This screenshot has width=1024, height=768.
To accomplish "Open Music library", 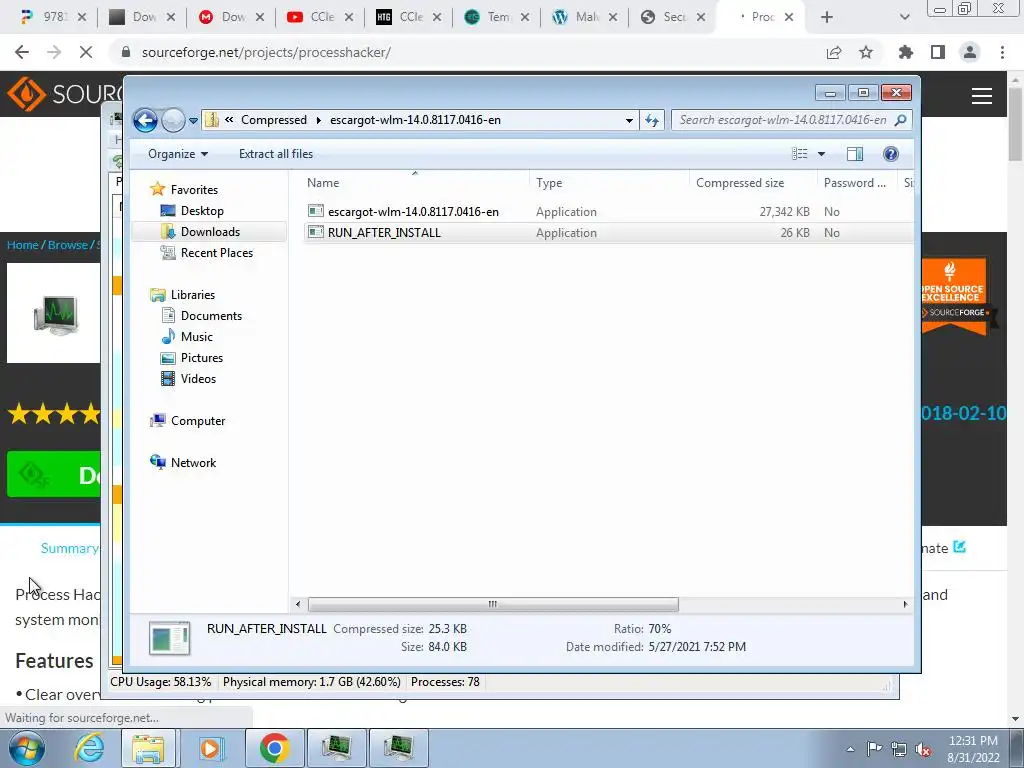I will pyautogui.click(x=197, y=336).
